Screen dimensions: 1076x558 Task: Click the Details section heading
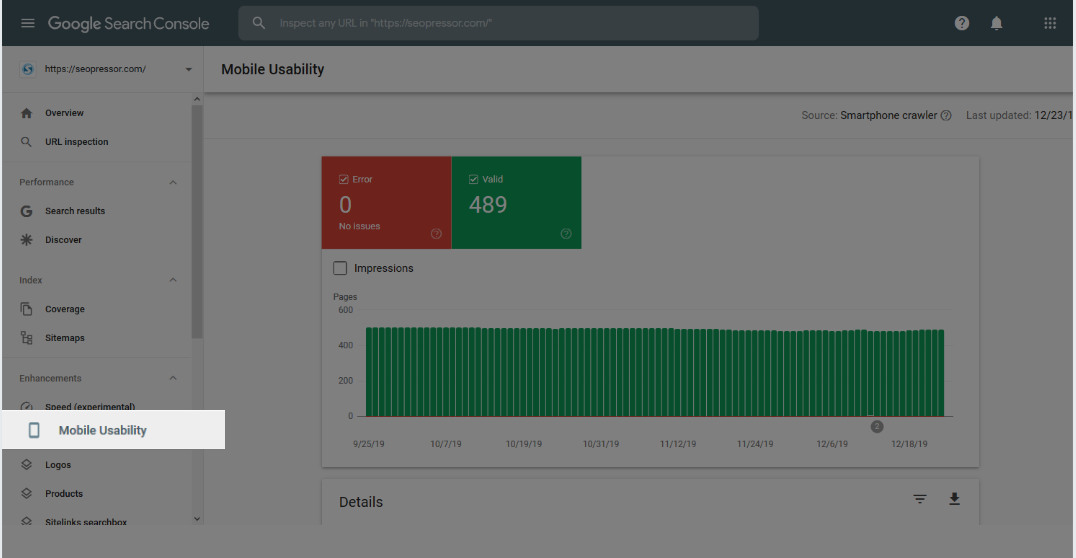point(361,502)
